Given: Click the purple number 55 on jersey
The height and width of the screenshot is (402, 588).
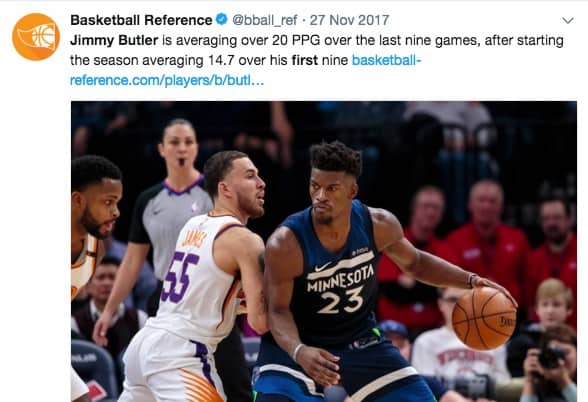Looking at the screenshot, I should tap(180, 277).
